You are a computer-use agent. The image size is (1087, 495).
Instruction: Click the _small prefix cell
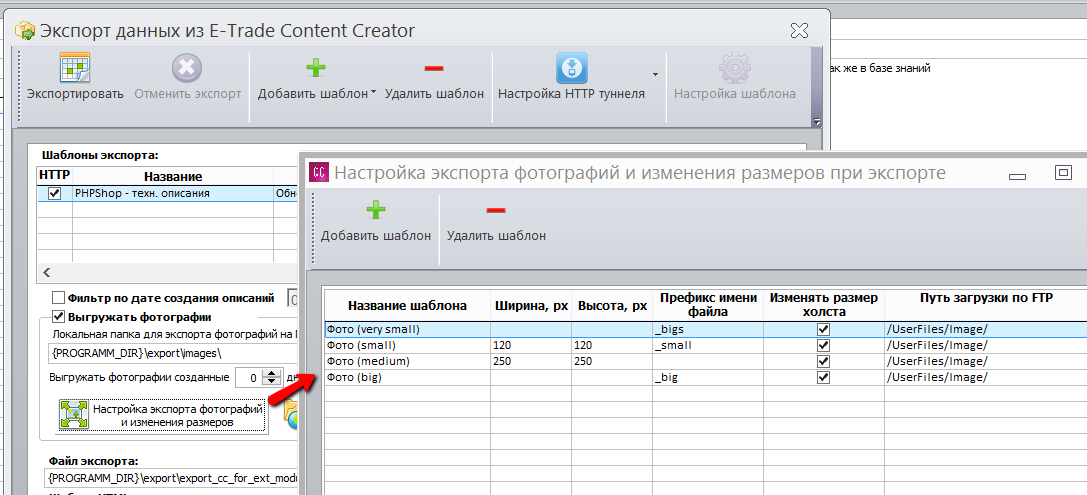tap(708, 345)
